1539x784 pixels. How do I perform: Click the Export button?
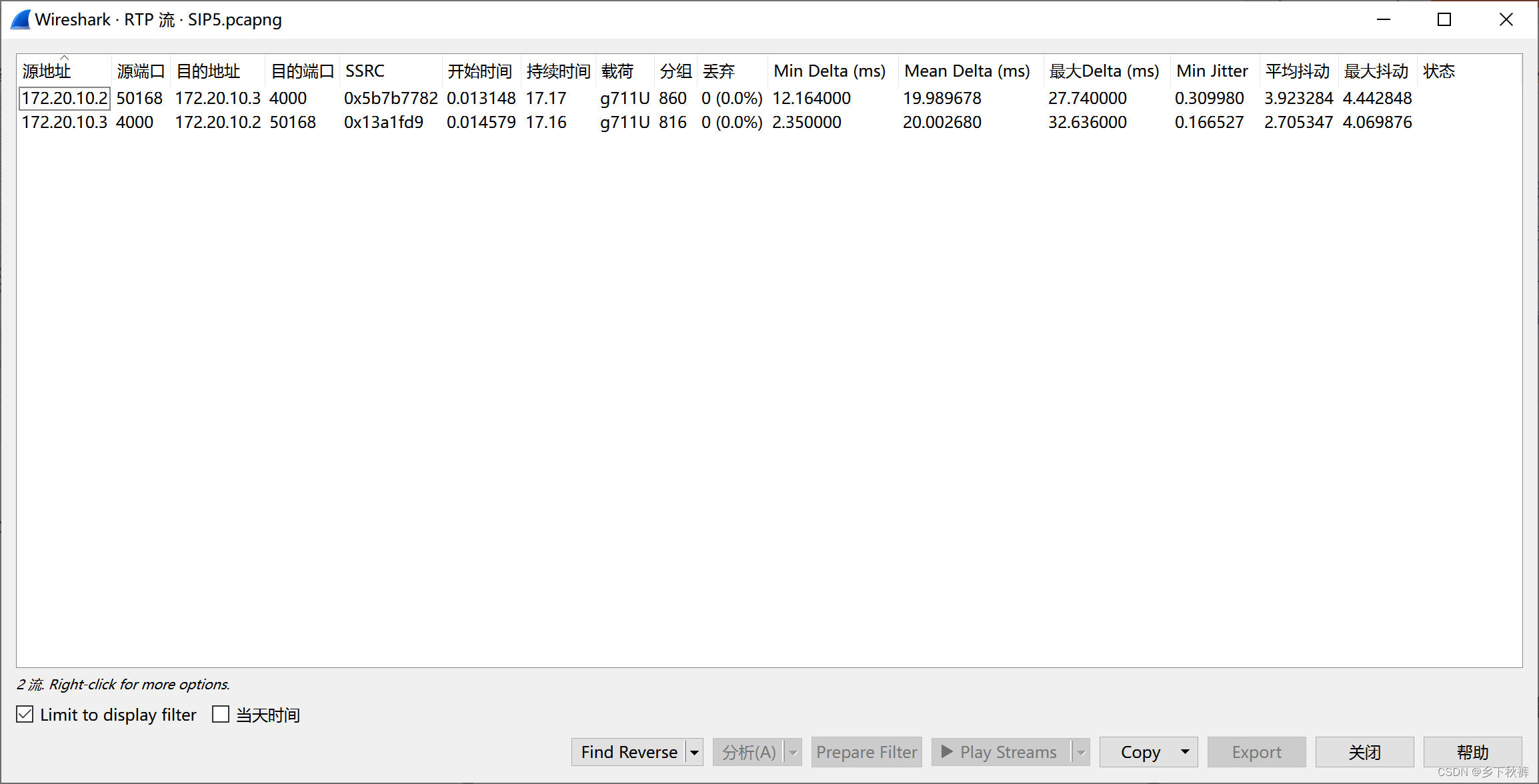pos(1256,751)
